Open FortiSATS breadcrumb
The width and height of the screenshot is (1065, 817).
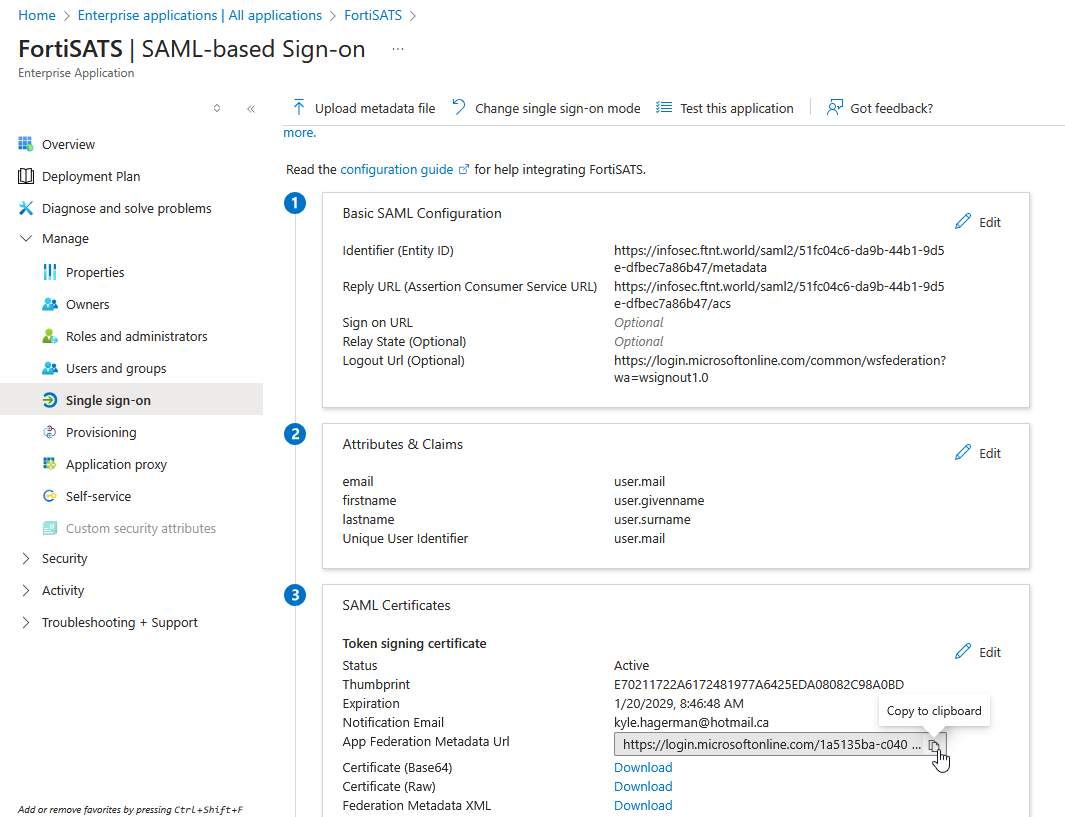coord(373,15)
